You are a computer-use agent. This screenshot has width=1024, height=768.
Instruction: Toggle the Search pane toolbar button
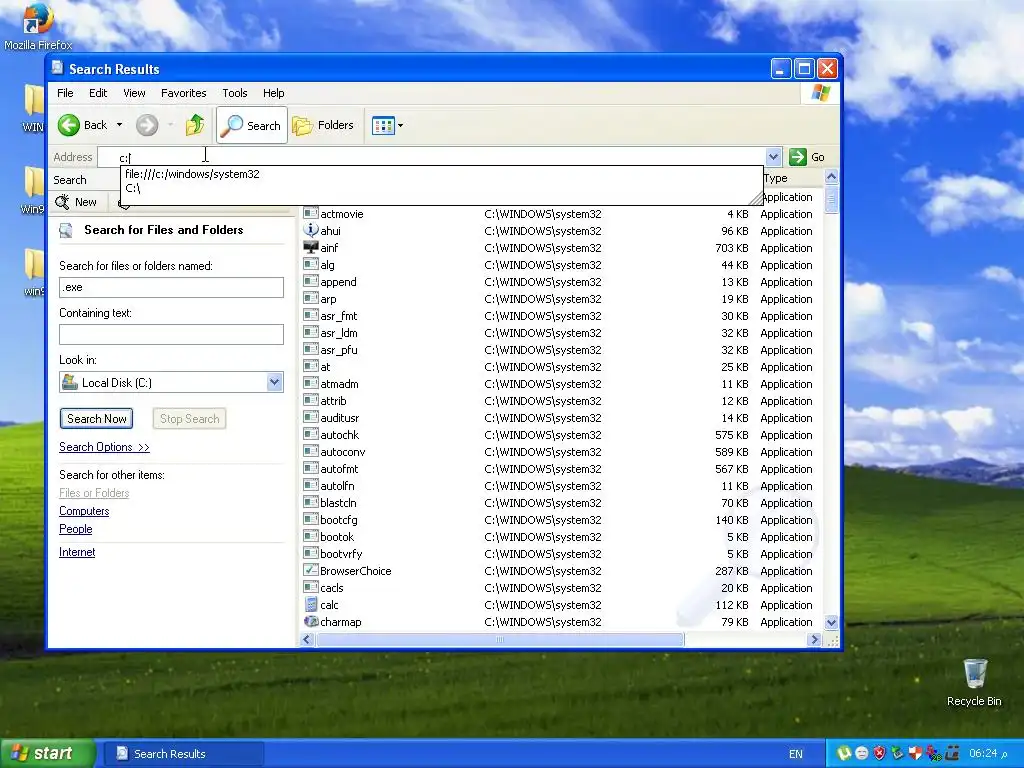click(x=251, y=125)
